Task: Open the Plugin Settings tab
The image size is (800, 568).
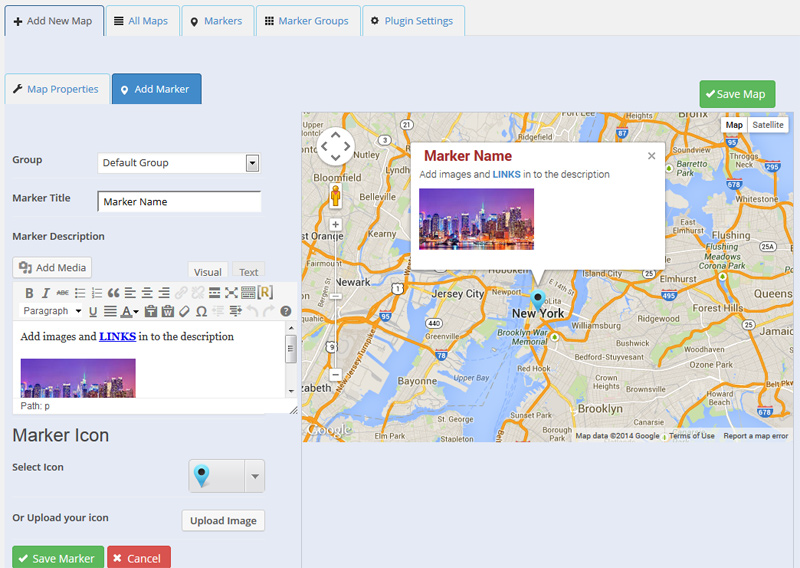Action: 412,21
